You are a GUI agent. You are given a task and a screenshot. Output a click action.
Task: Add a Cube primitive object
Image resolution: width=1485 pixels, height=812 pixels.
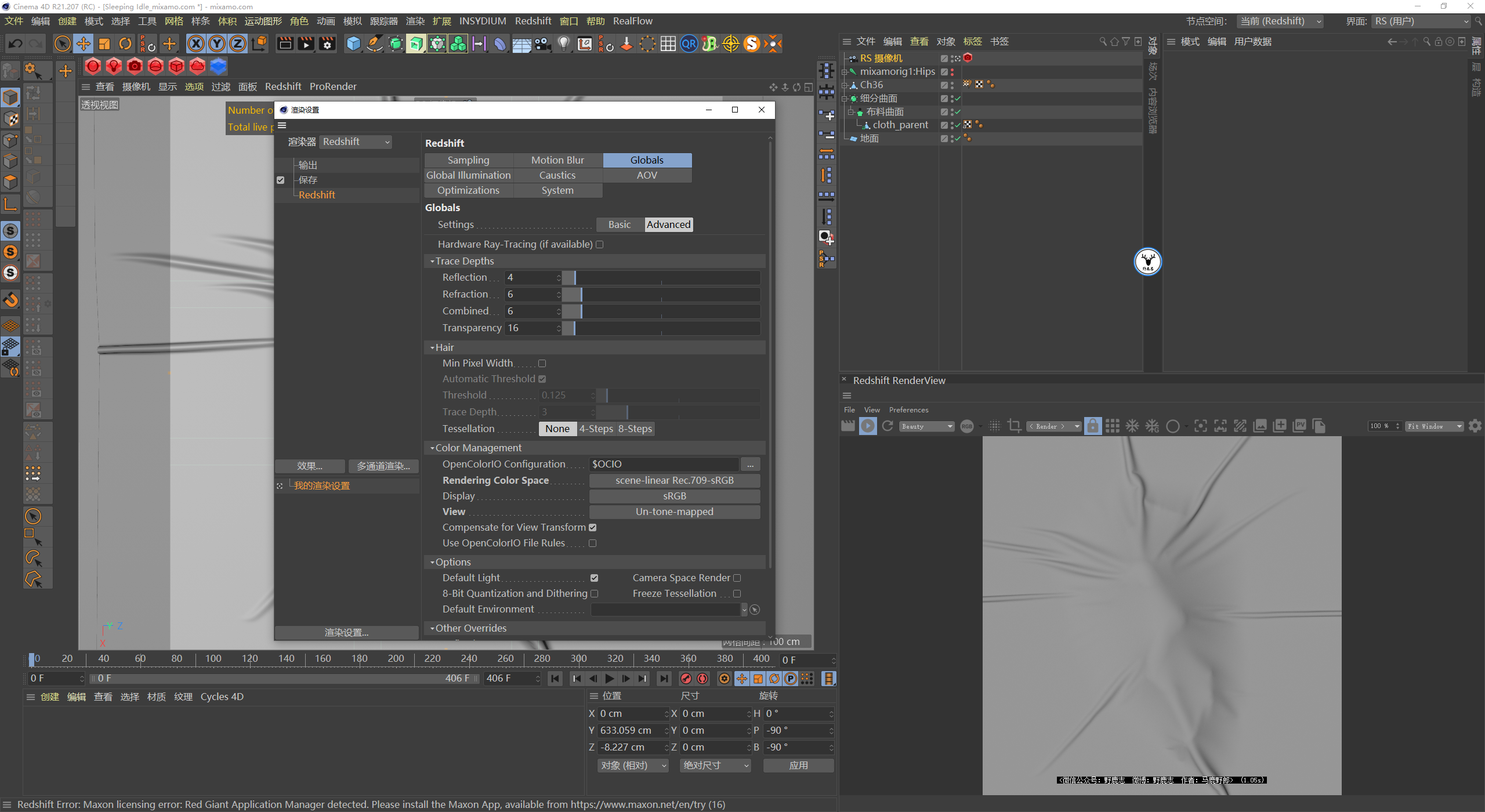tap(353, 43)
